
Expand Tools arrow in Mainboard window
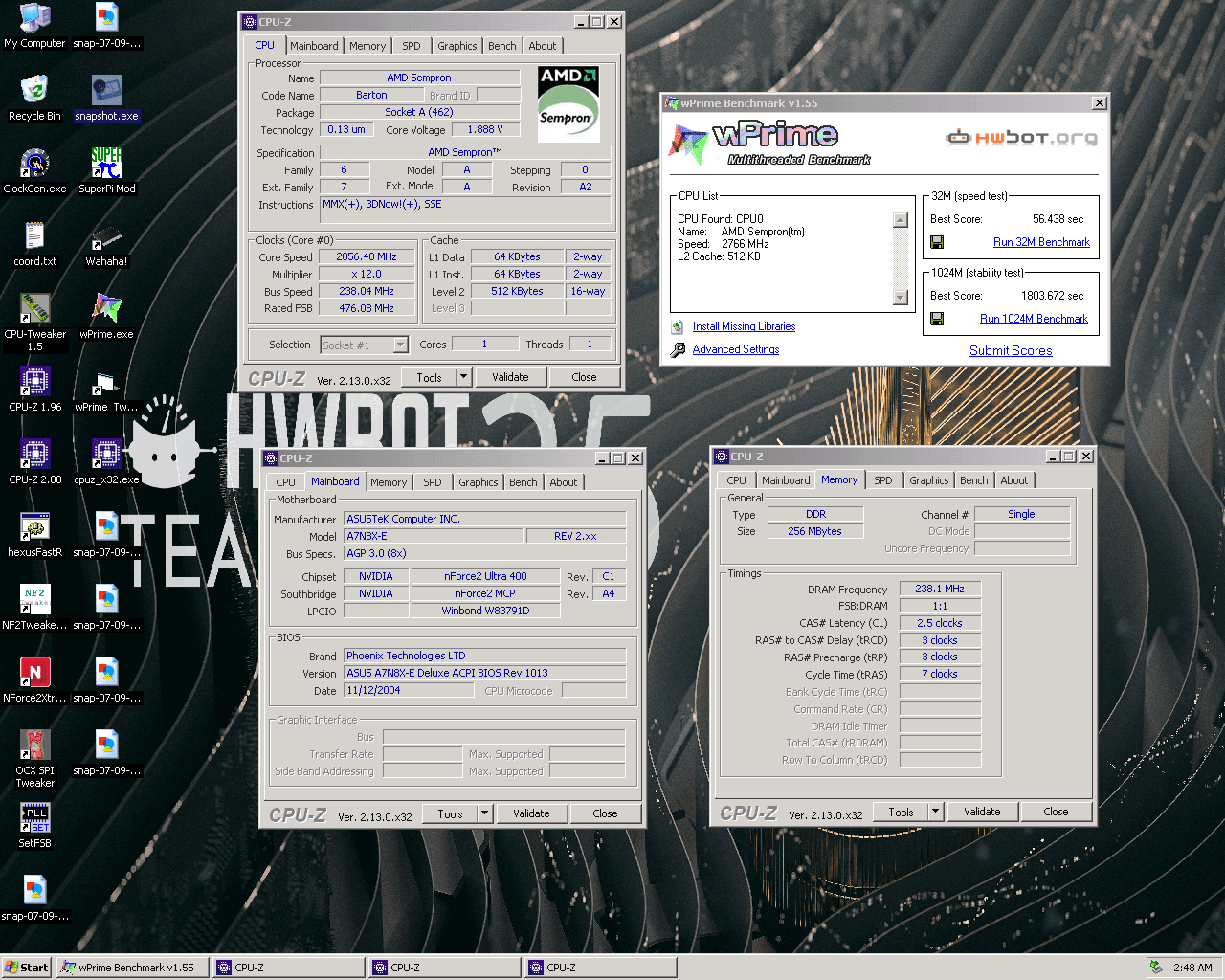tap(484, 813)
